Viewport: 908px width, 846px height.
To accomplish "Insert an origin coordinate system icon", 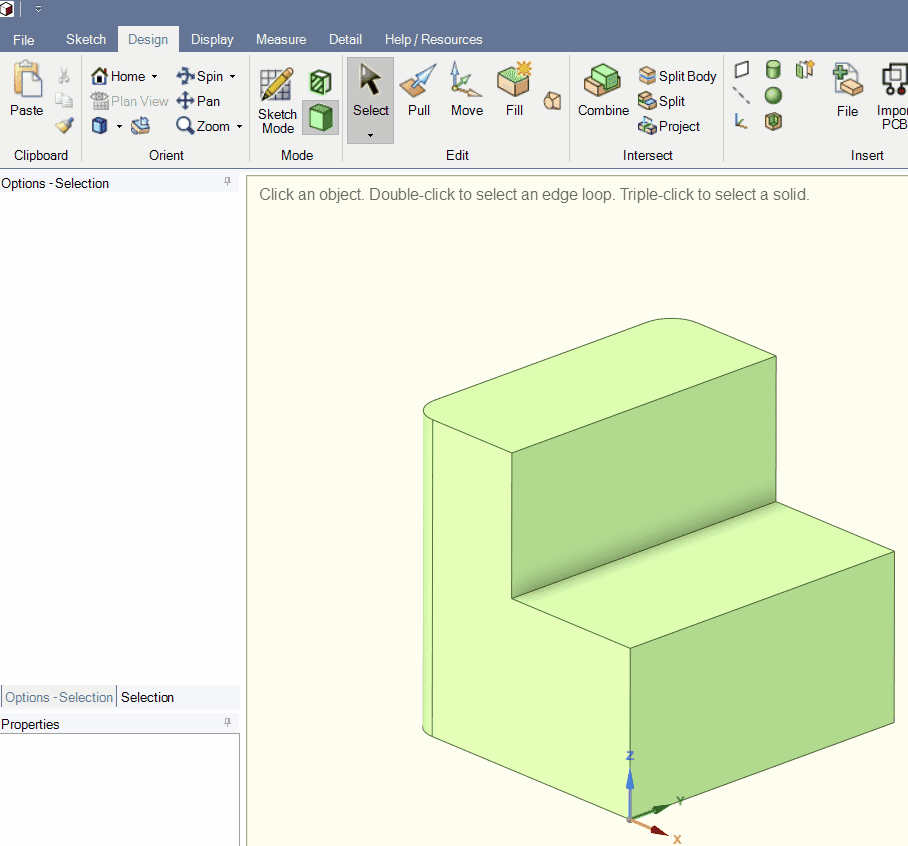I will click(741, 121).
